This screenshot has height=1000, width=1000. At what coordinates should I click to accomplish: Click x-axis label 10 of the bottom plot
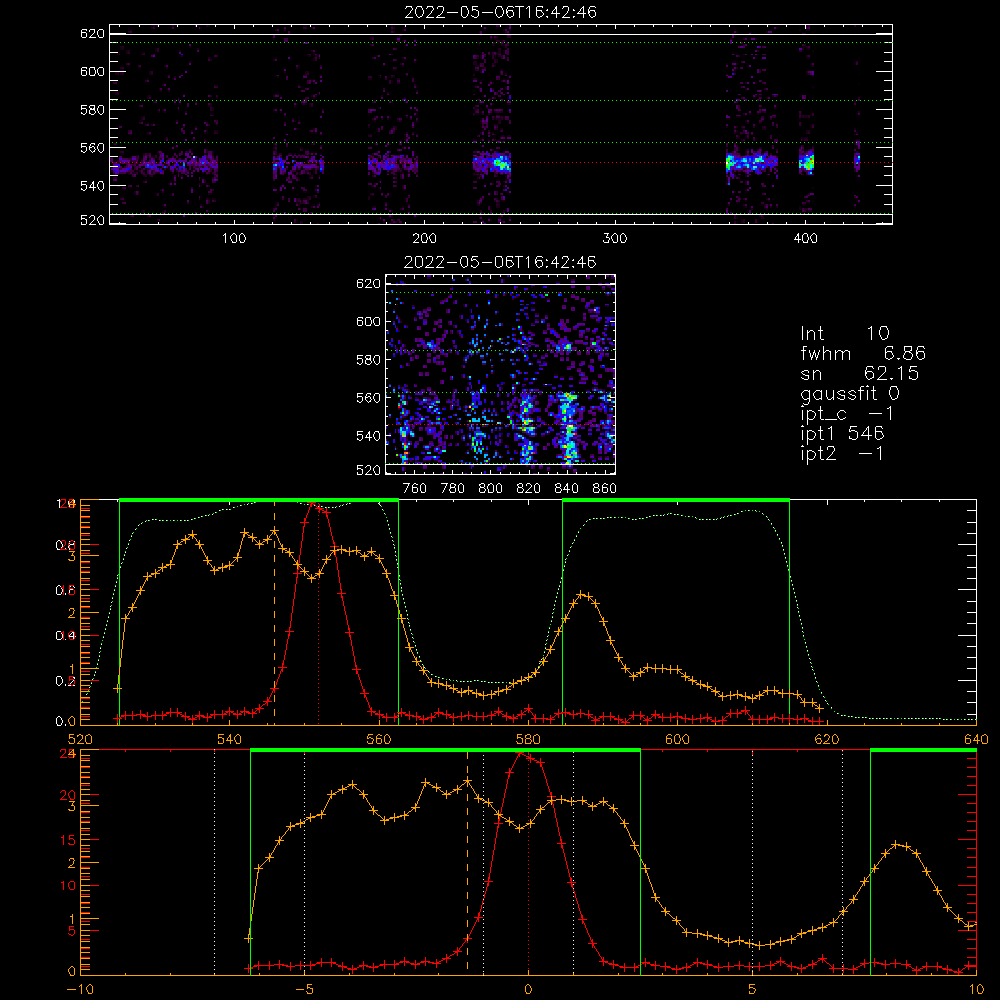[x=976, y=990]
